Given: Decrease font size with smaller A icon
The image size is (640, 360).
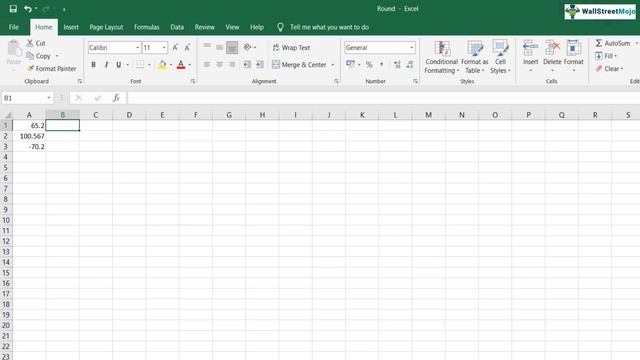Looking at the screenshot, I should (x=187, y=47).
